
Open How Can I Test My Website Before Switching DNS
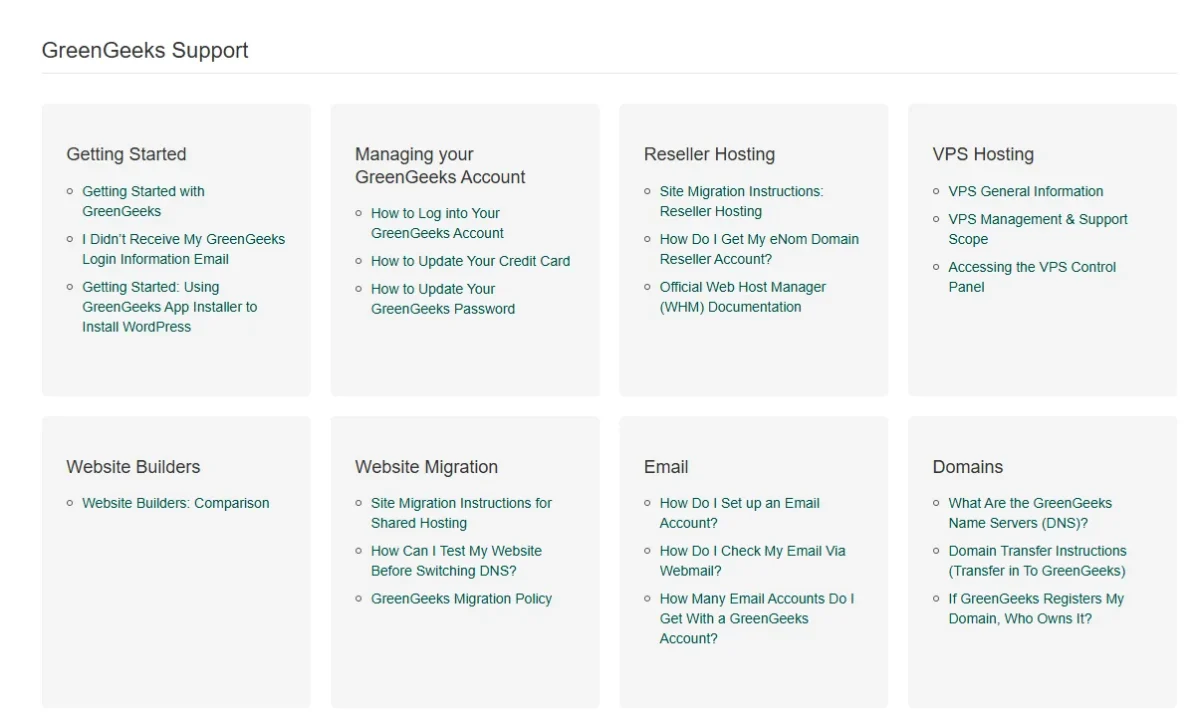pos(456,561)
